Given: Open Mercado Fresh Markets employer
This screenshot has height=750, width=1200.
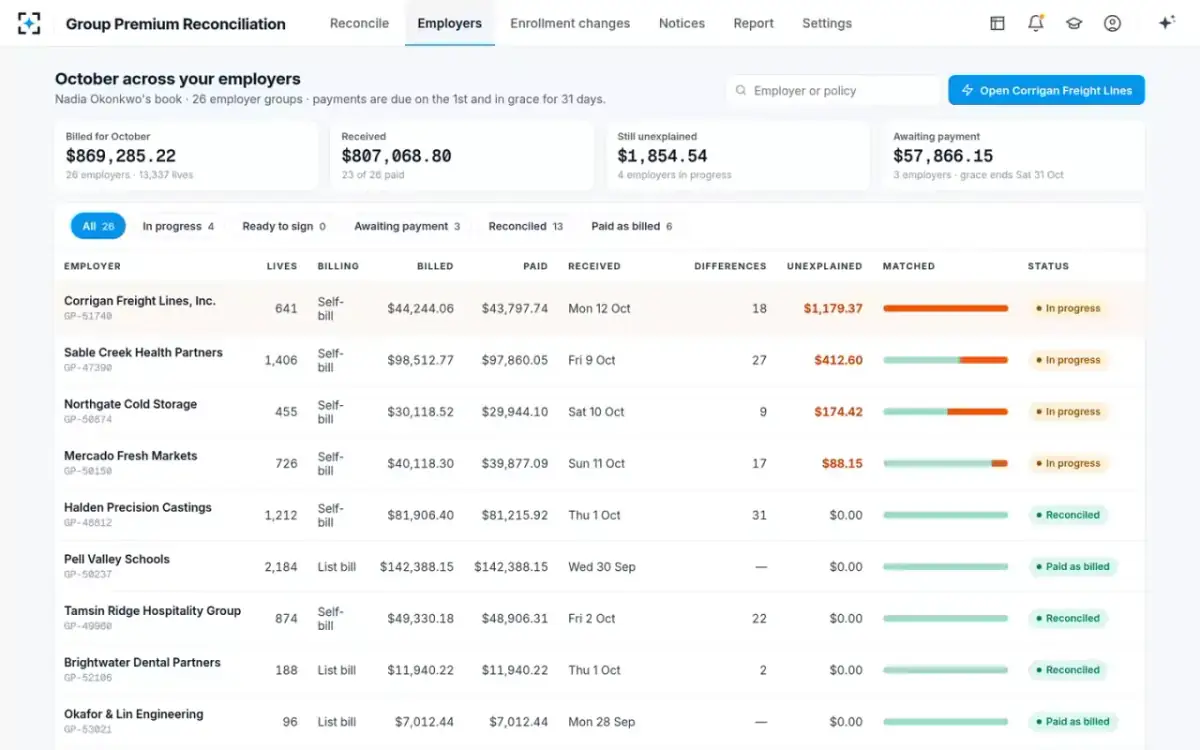Looking at the screenshot, I should point(130,455).
